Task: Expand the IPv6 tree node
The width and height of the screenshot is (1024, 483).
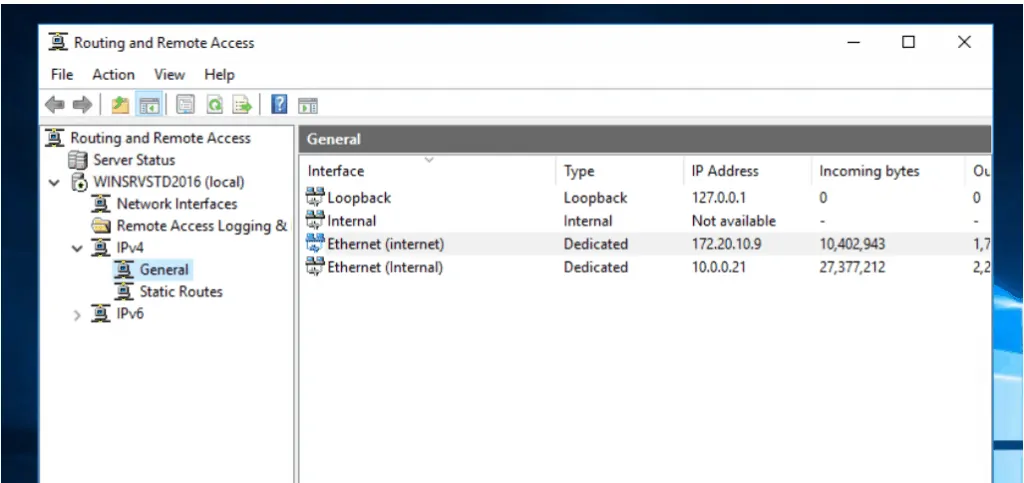Action: coord(77,315)
